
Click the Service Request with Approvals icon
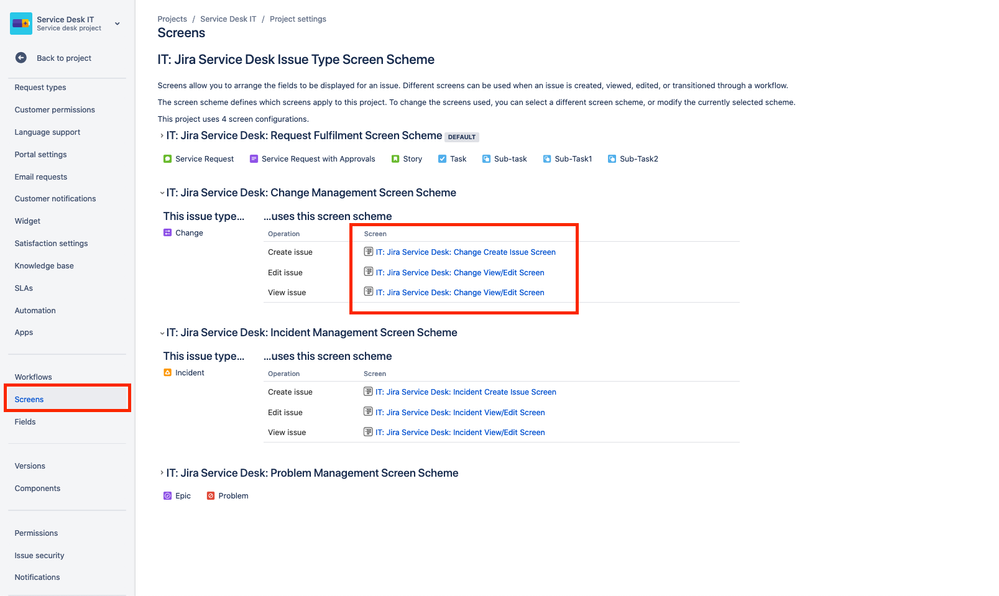tap(254, 159)
